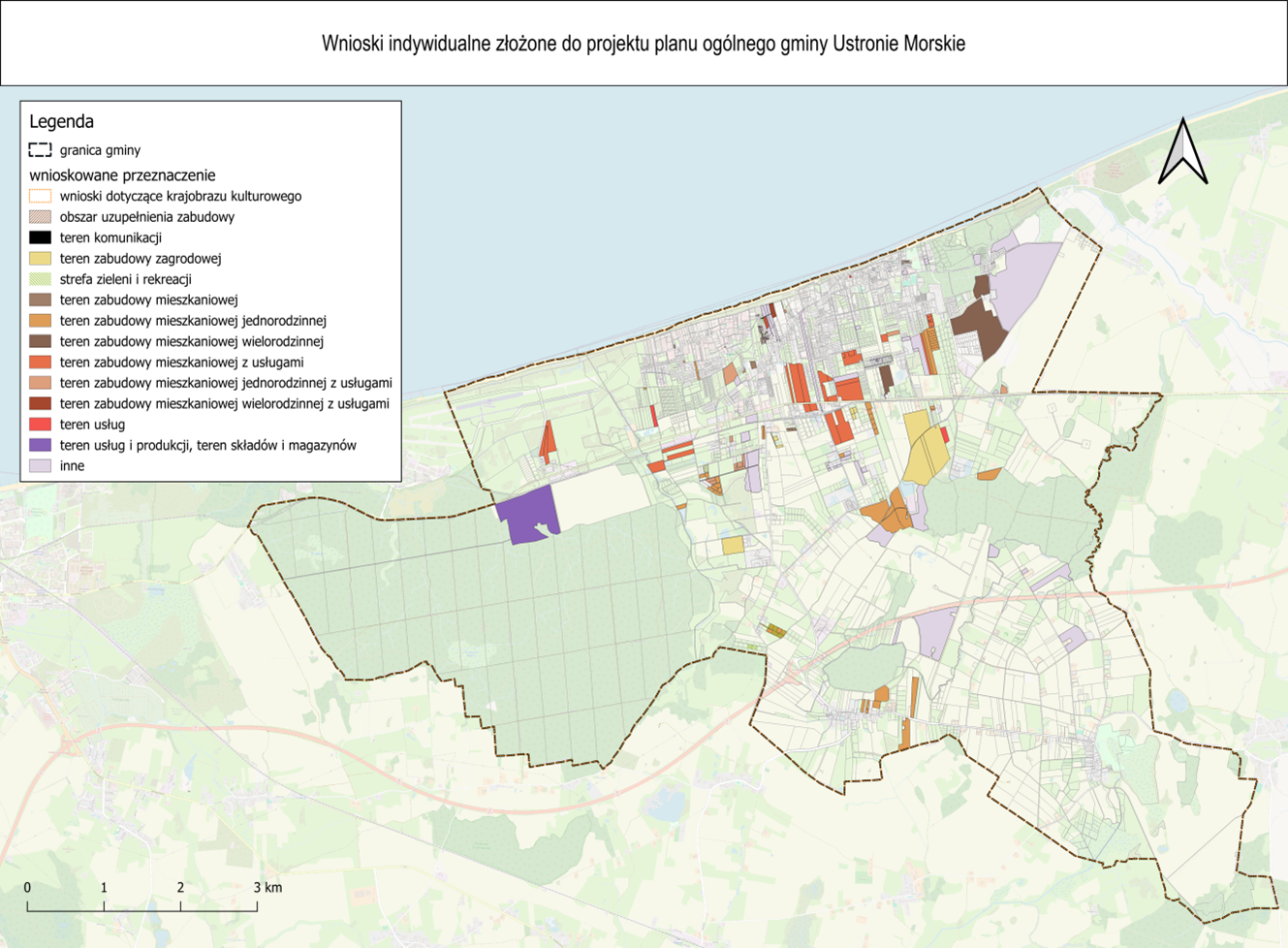Click the 'obszar uzupełnienia zabudowy' hatched swatch

click(40, 217)
